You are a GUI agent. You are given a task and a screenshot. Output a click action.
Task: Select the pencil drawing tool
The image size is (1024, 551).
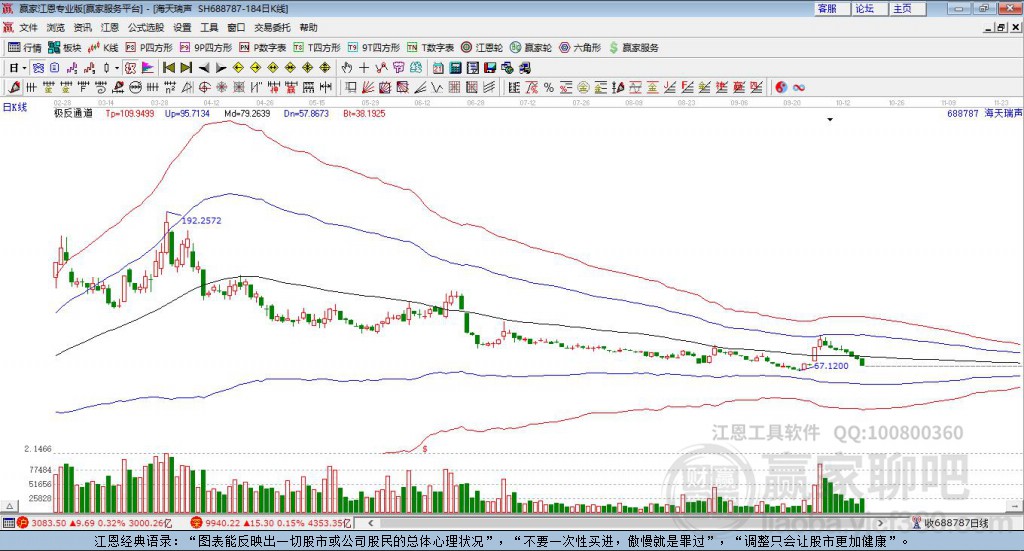coord(14,87)
